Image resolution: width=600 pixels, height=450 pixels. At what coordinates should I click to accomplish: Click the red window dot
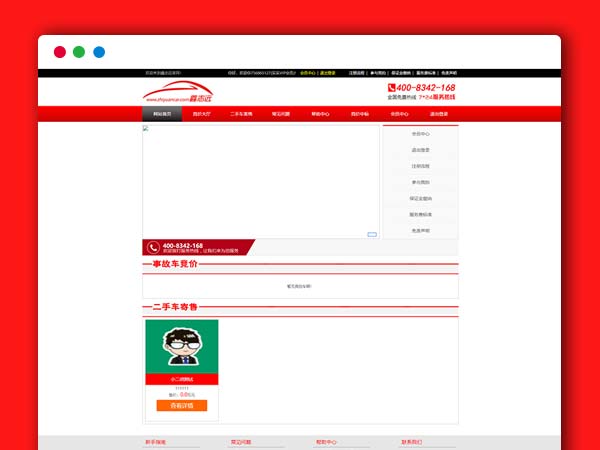(x=60, y=52)
